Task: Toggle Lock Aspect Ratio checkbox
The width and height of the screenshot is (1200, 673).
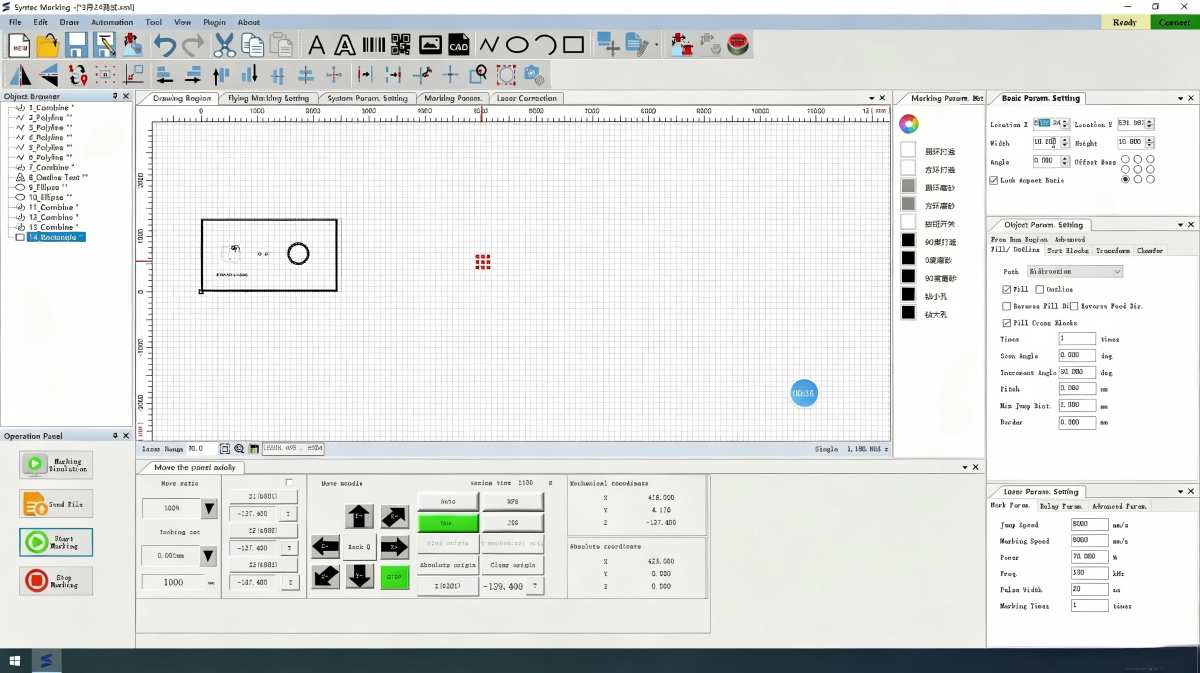Action: 994,181
